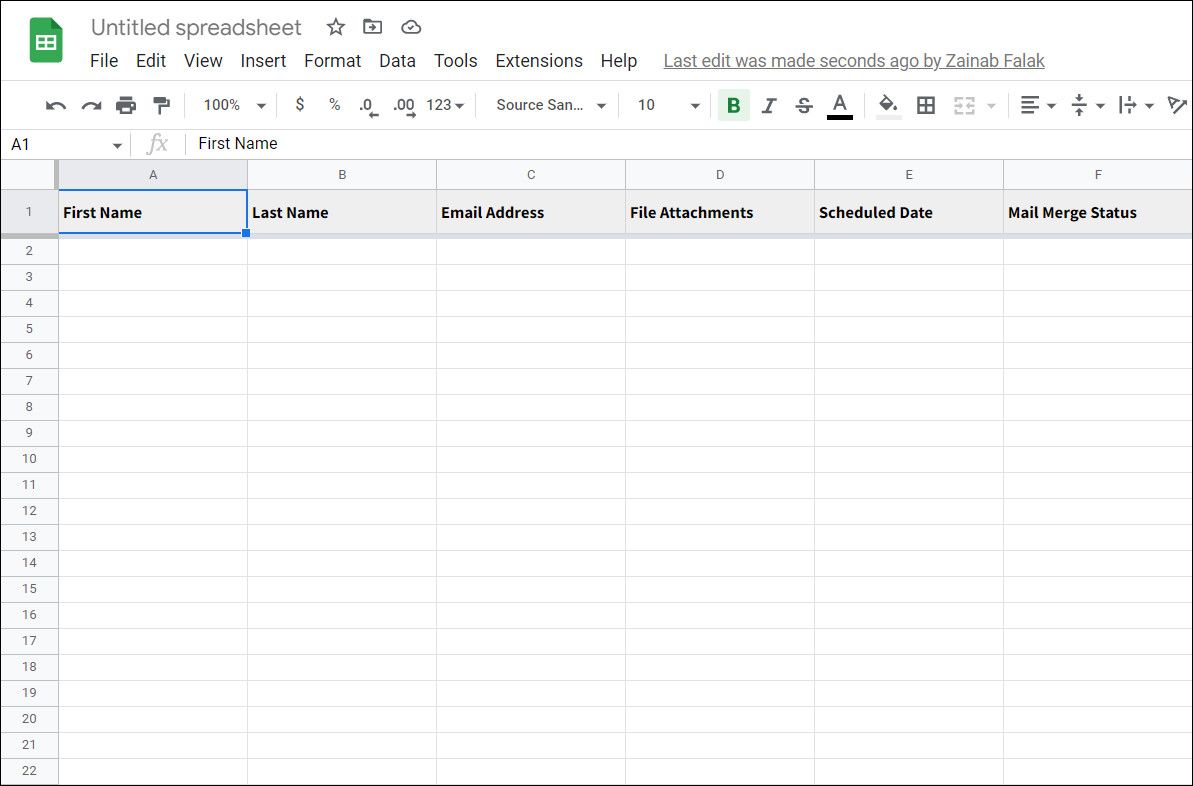Select row 1 header
Screen dimensions: 1193x786
click(x=29, y=212)
